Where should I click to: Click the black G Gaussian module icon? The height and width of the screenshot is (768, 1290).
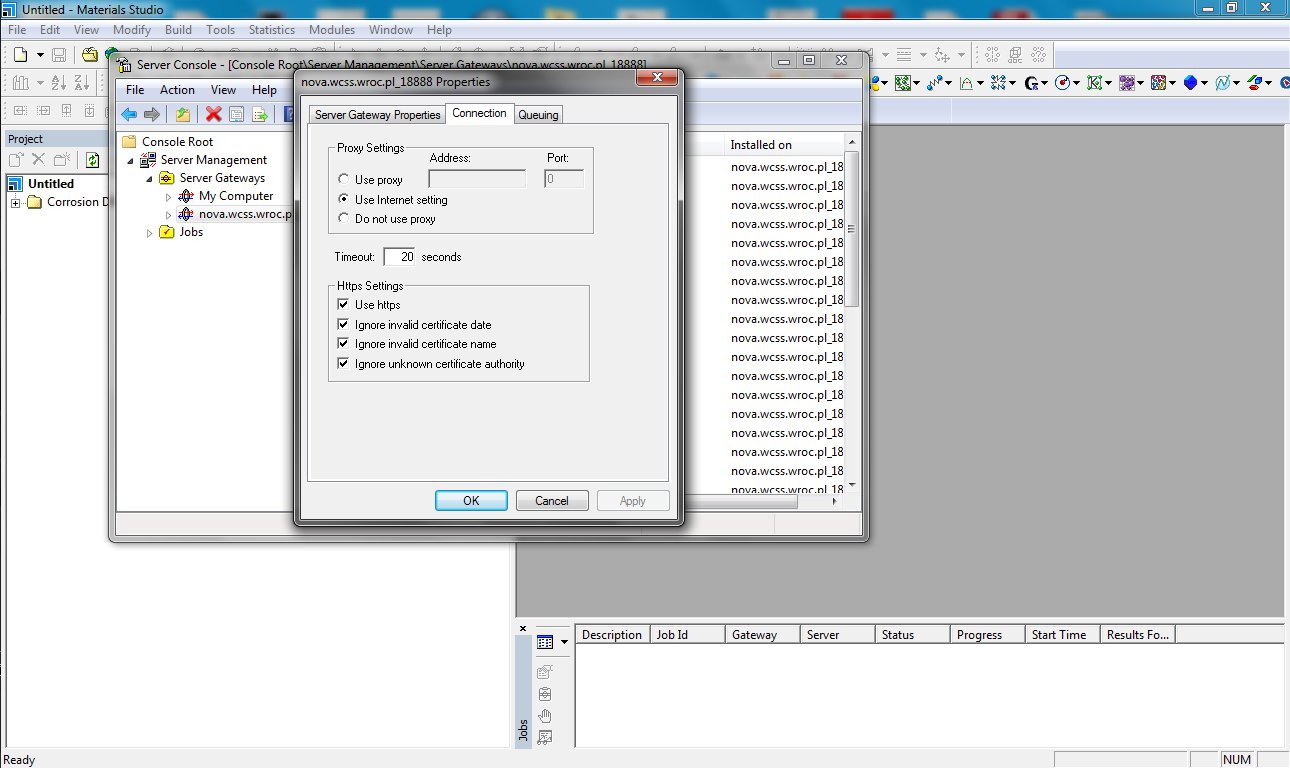1031,83
